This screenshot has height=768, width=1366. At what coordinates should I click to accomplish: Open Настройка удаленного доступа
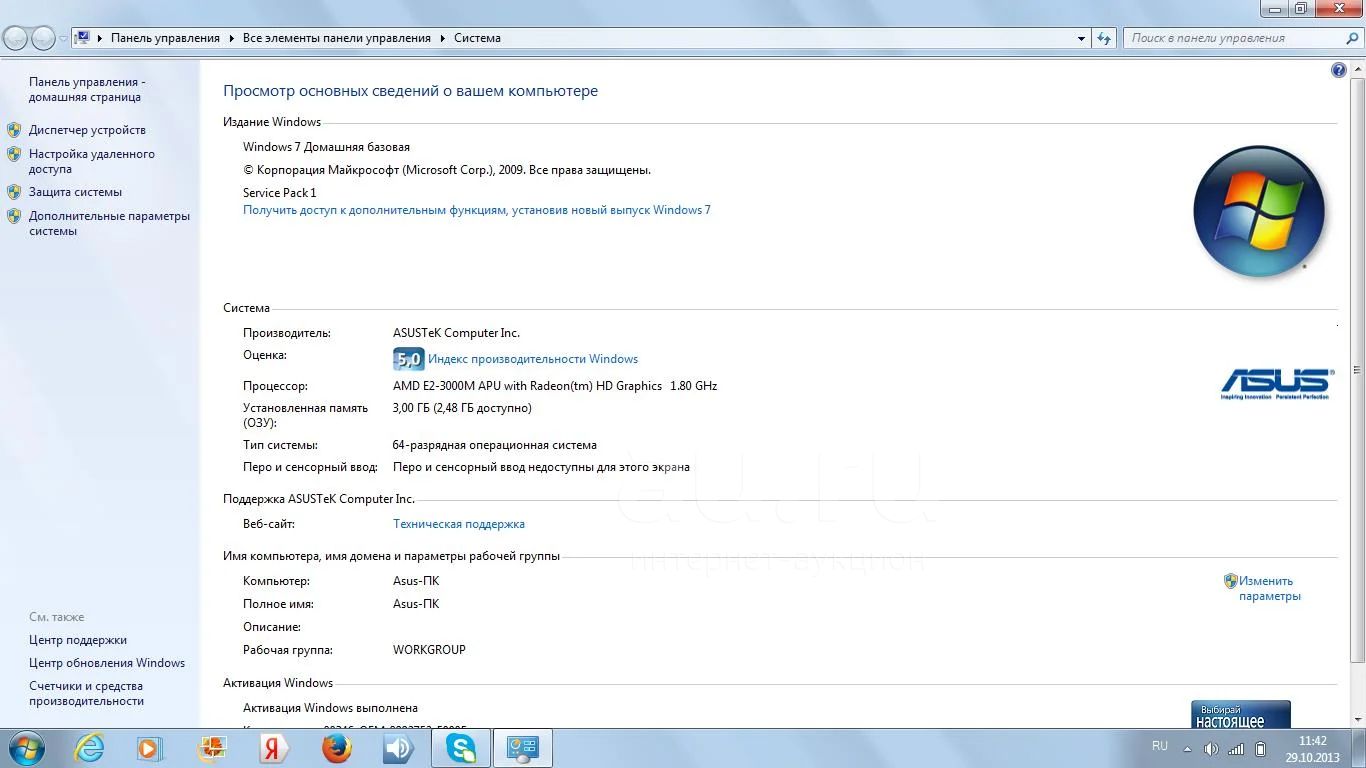[x=92, y=162]
